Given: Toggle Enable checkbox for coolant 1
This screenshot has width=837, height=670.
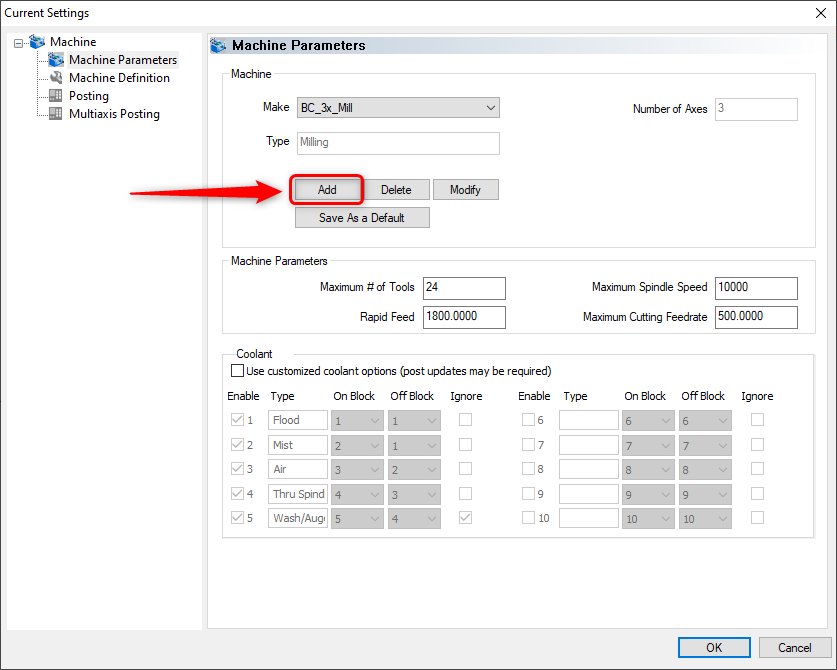Looking at the screenshot, I should pos(238,420).
